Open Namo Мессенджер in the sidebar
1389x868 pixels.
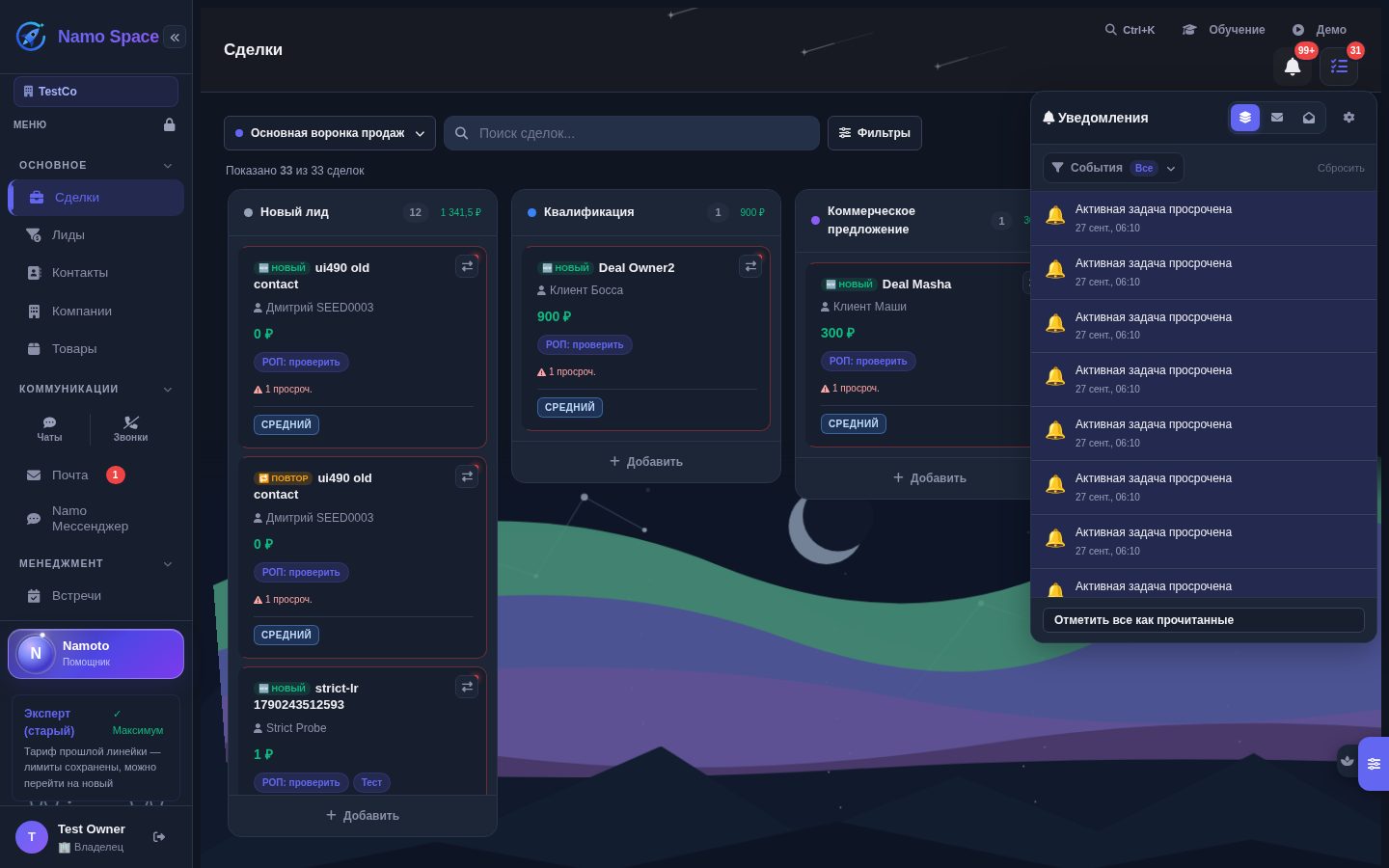coord(95,519)
